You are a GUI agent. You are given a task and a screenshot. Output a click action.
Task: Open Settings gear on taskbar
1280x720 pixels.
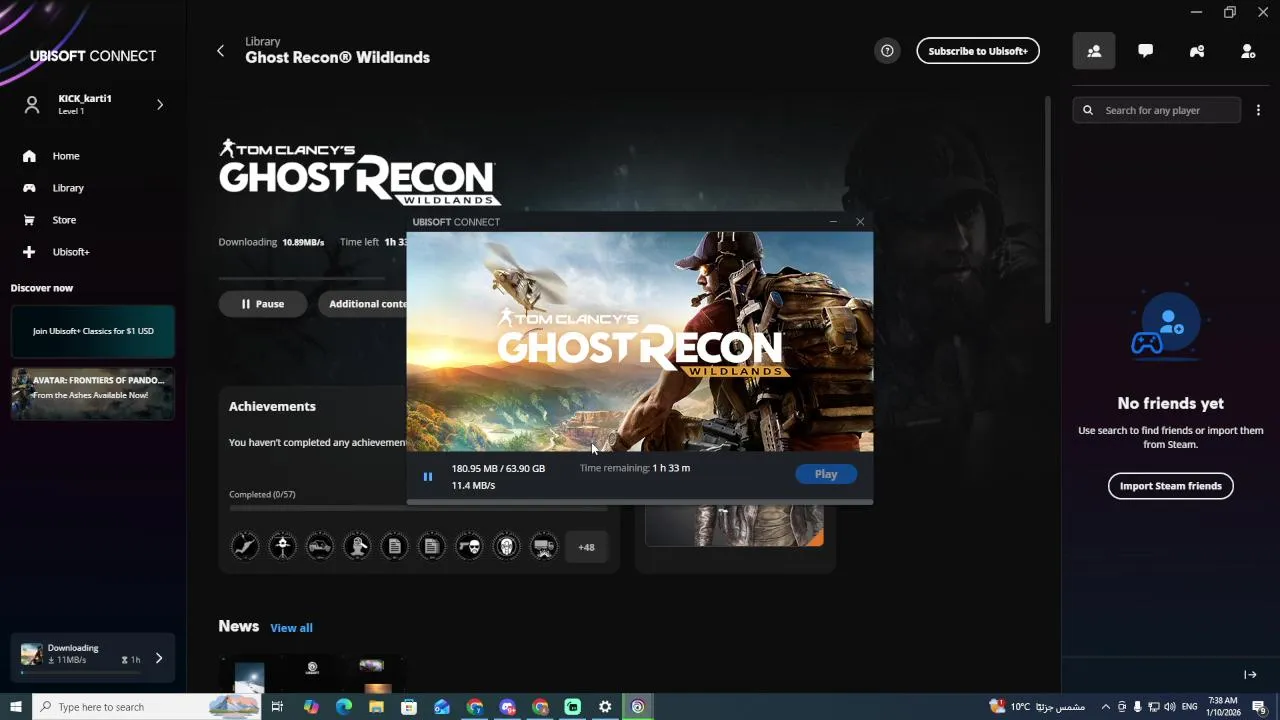605,707
